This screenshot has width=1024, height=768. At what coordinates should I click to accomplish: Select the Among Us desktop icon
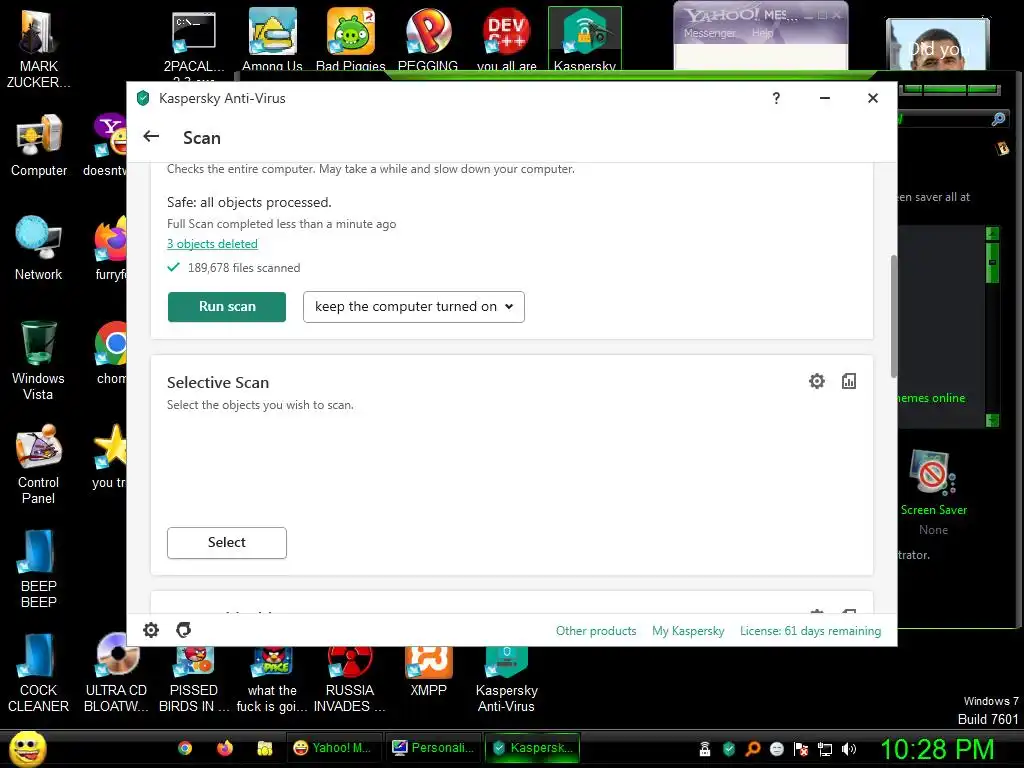click(272, 39)
